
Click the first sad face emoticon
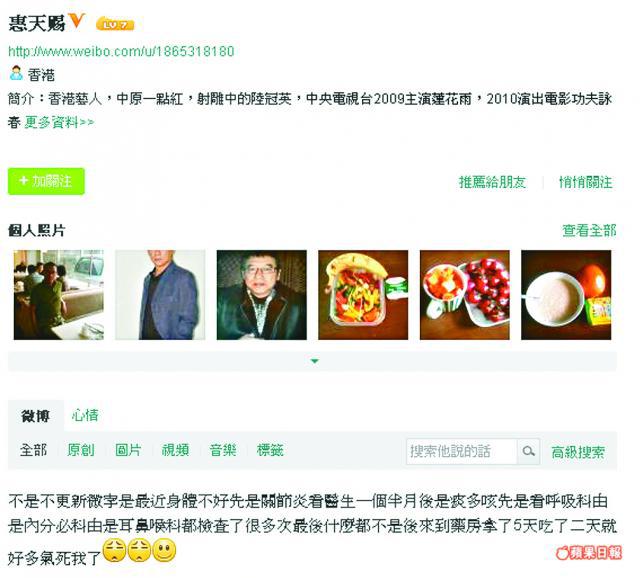114,551
